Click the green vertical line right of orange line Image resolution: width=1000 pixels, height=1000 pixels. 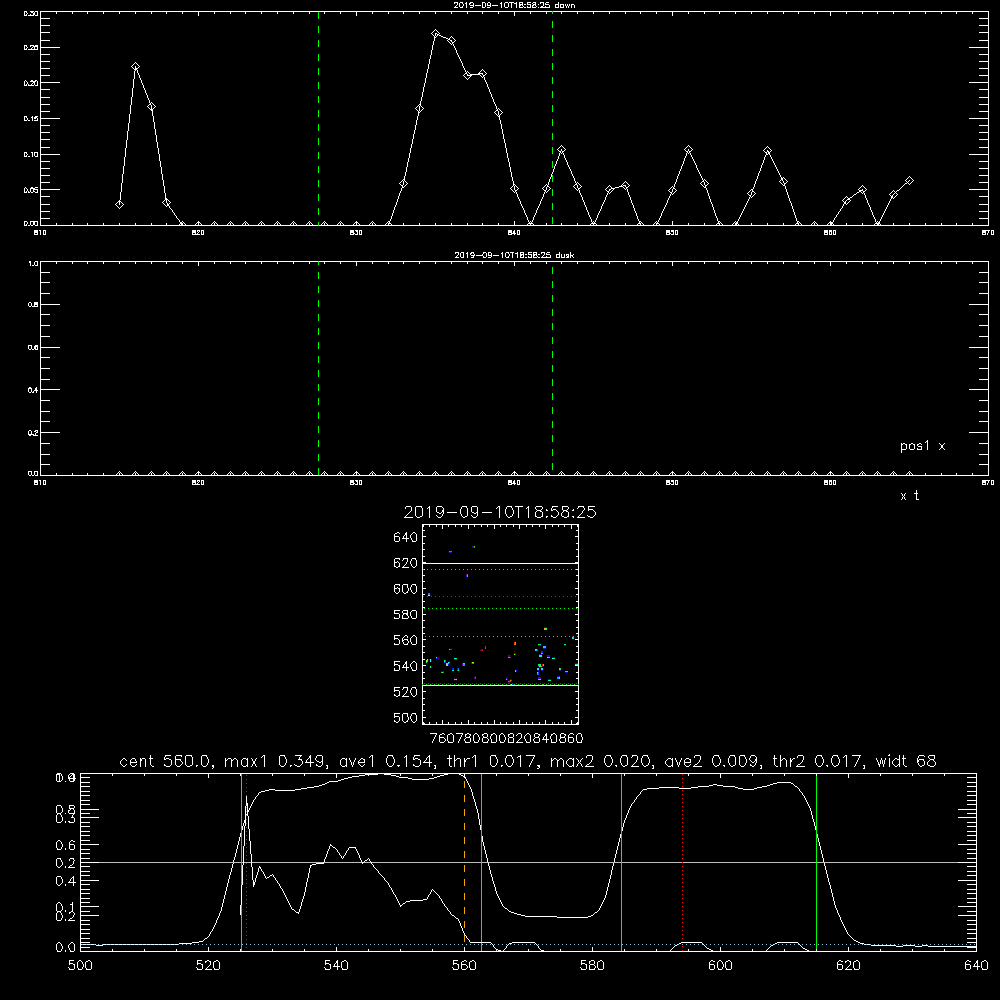[482, 862]
